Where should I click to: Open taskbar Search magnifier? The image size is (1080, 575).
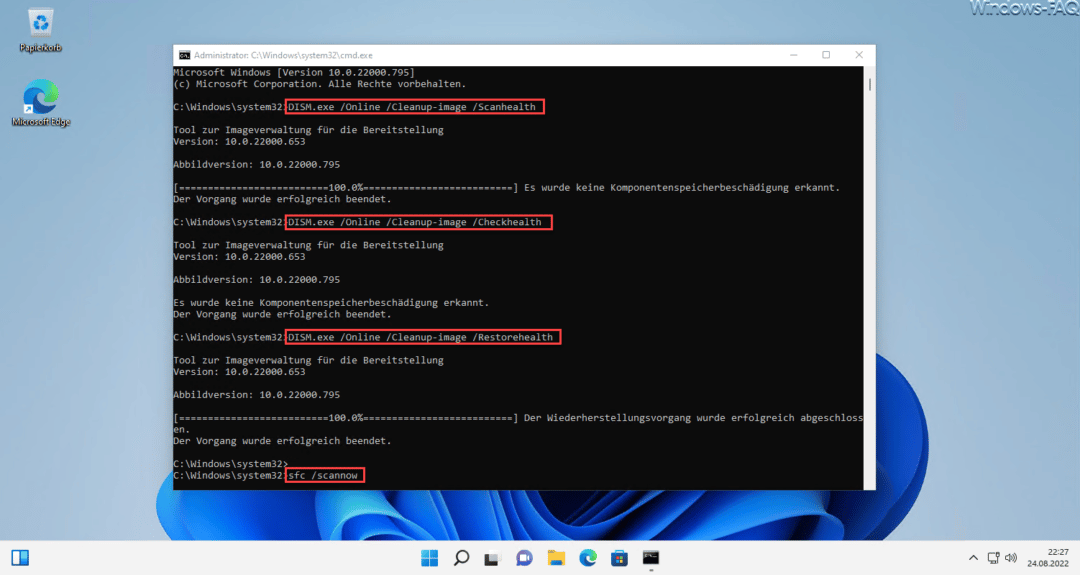click(461, 558)
